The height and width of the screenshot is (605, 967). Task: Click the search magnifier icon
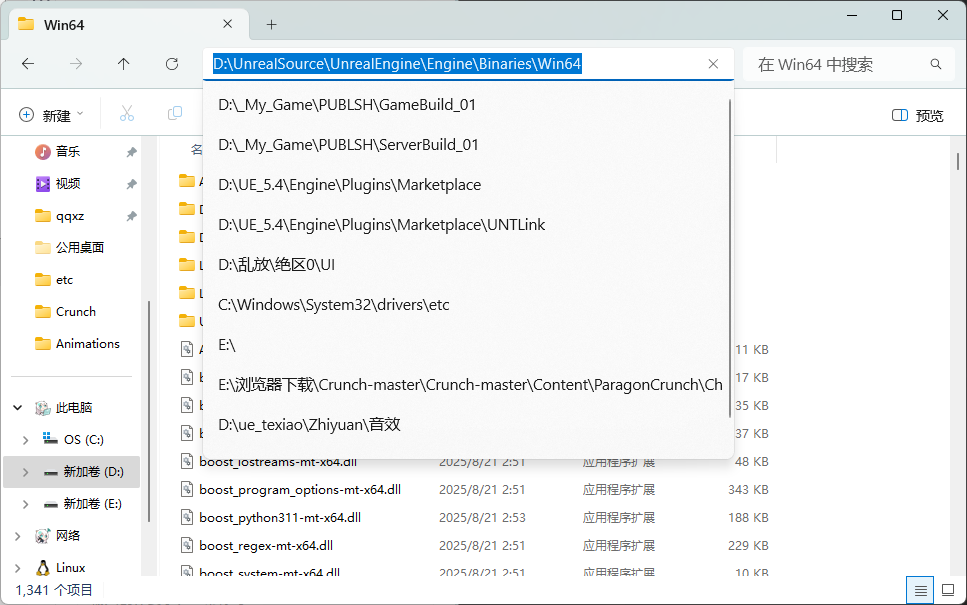[936, 64]
